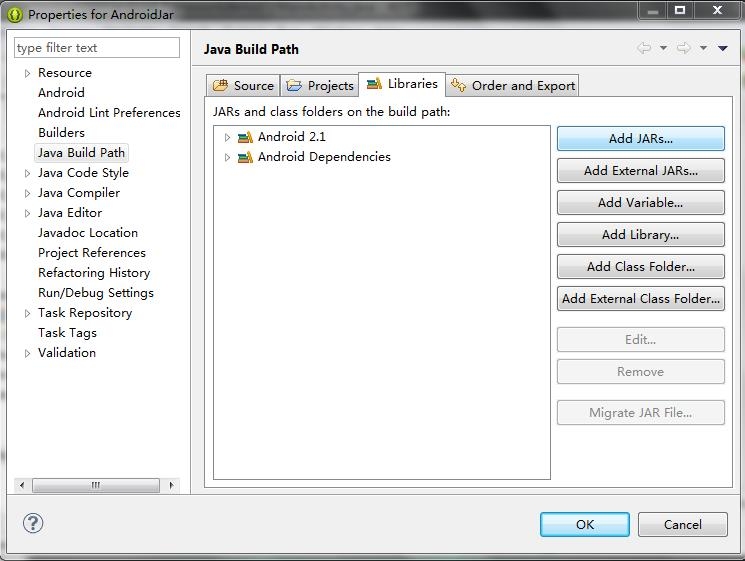Expand the Android 2.1 library node
Viewport: 745px width, 561px height.
coord(227,137)
